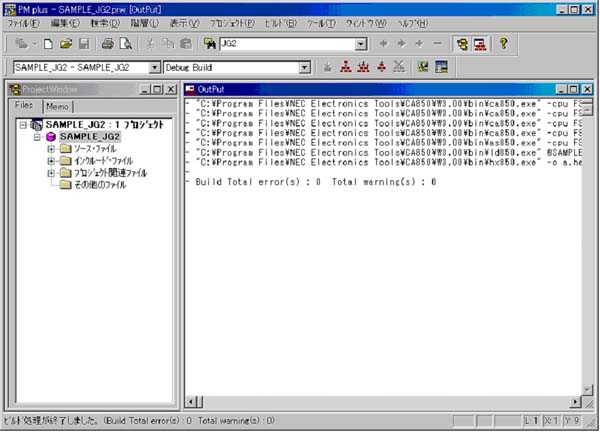Toggle the Project Window display icon
Viewport: 600px width, 432px height.
coord(462,44)
